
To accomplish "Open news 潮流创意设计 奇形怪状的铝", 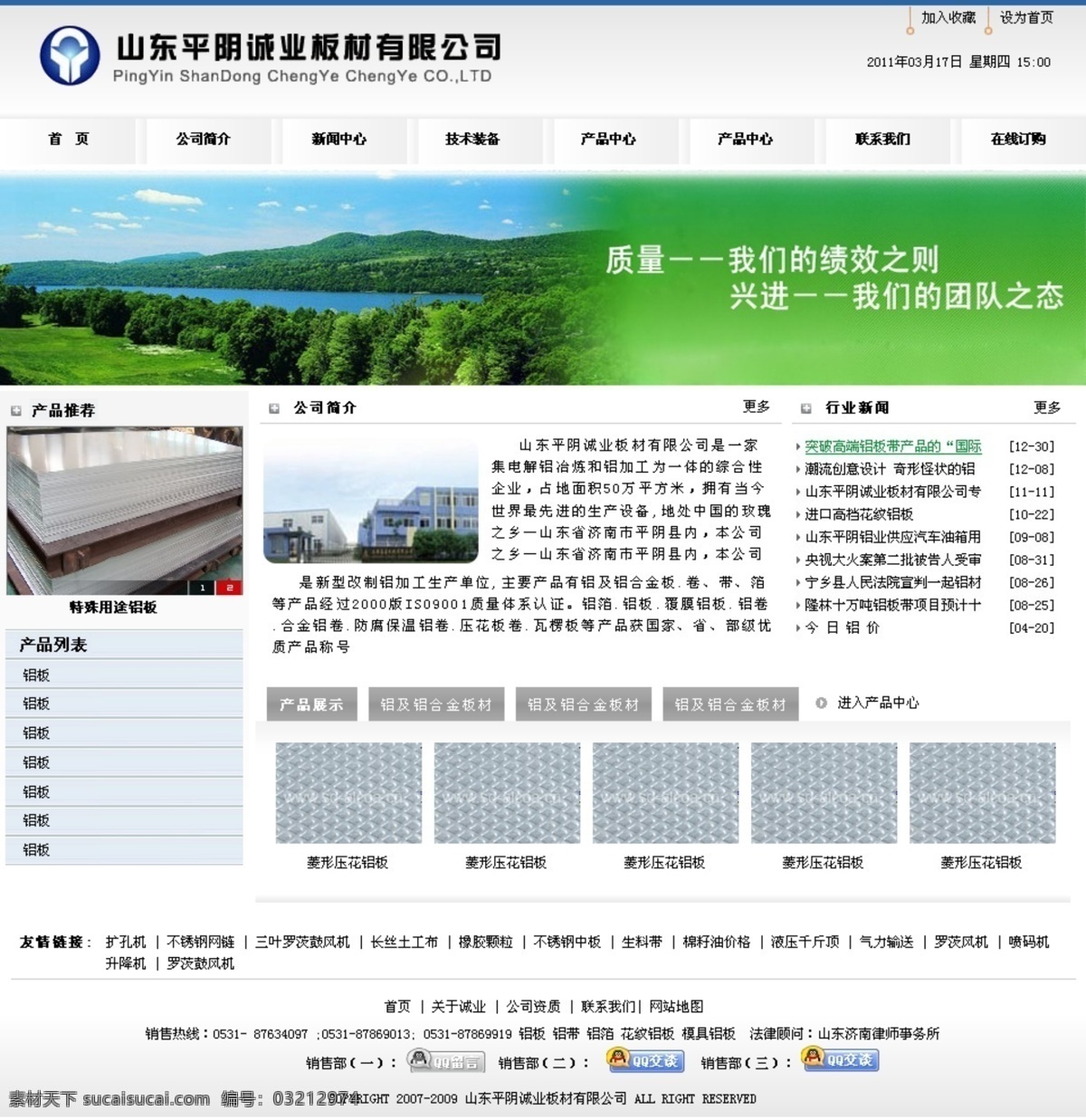I will (x=891, y=469).
